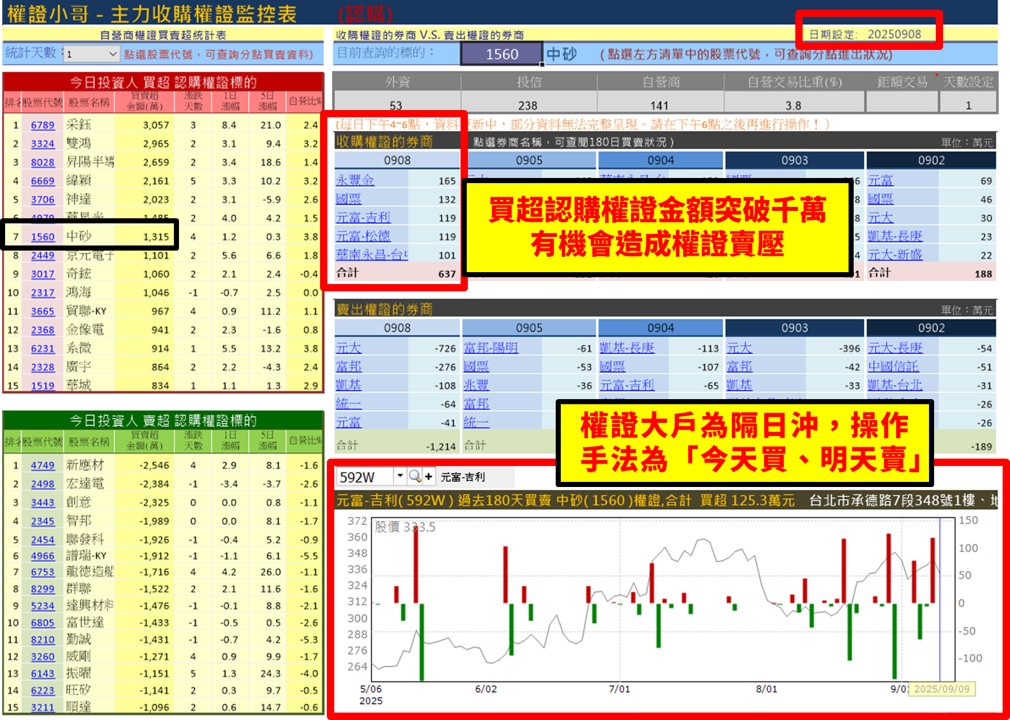
Task: Open stock code 8299 群聯 link
Action: [x=43, y=589]
